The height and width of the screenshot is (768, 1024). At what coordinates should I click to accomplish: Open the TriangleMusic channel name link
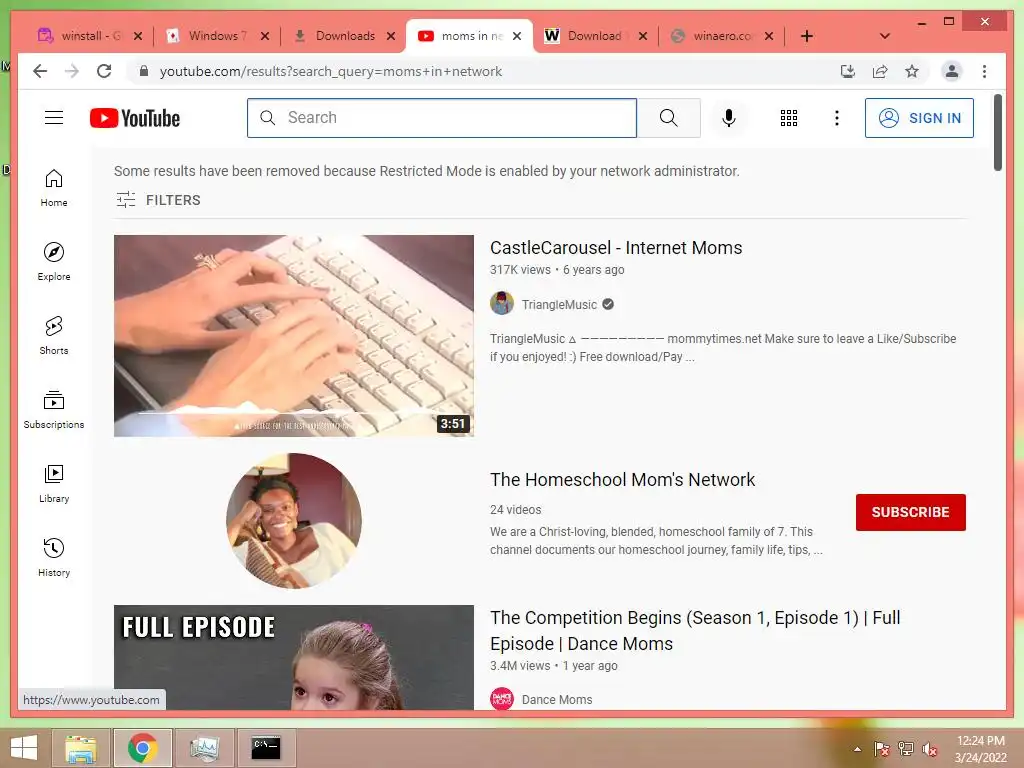pos(559,304)
